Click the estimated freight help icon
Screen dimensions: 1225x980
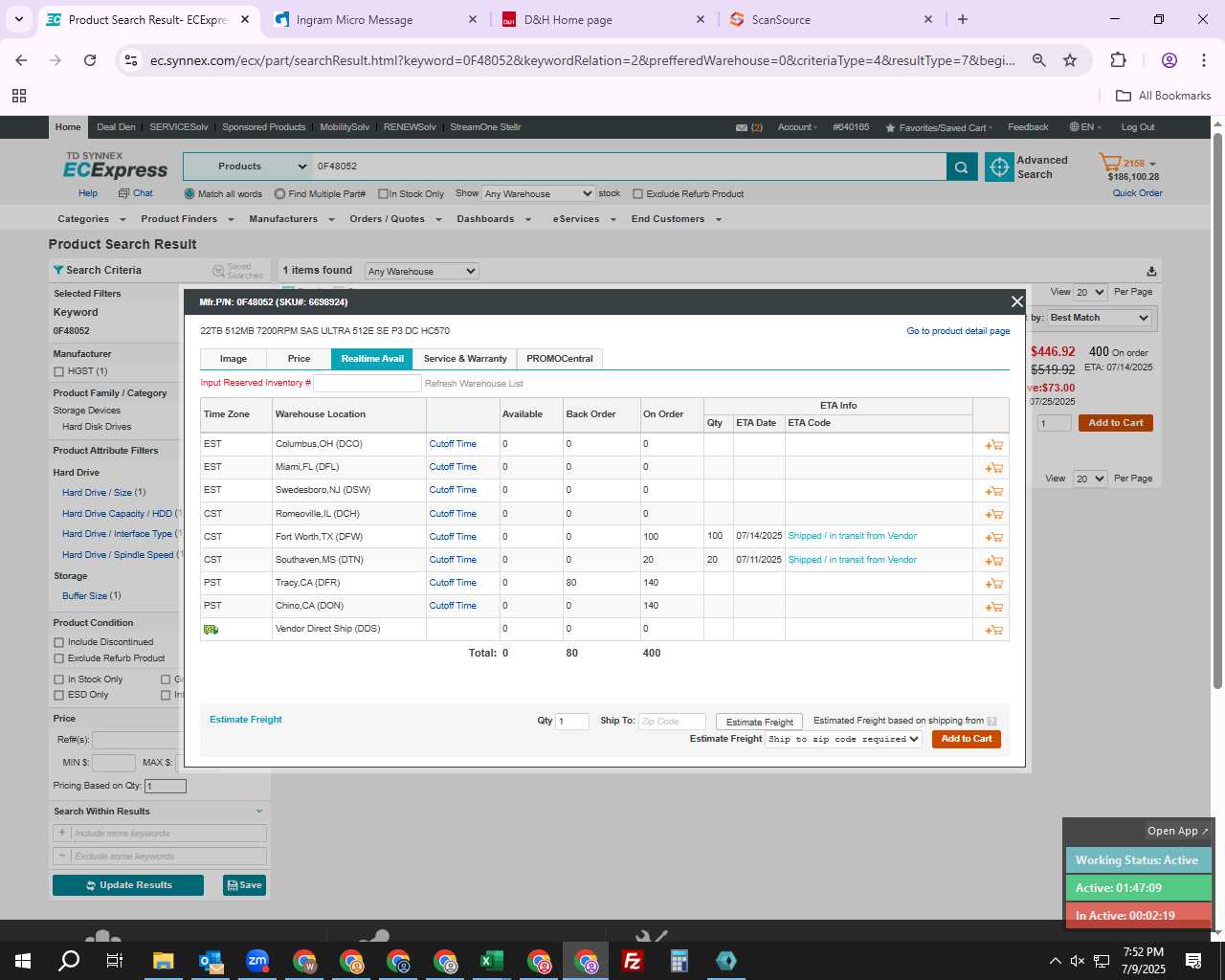[991, 722]
